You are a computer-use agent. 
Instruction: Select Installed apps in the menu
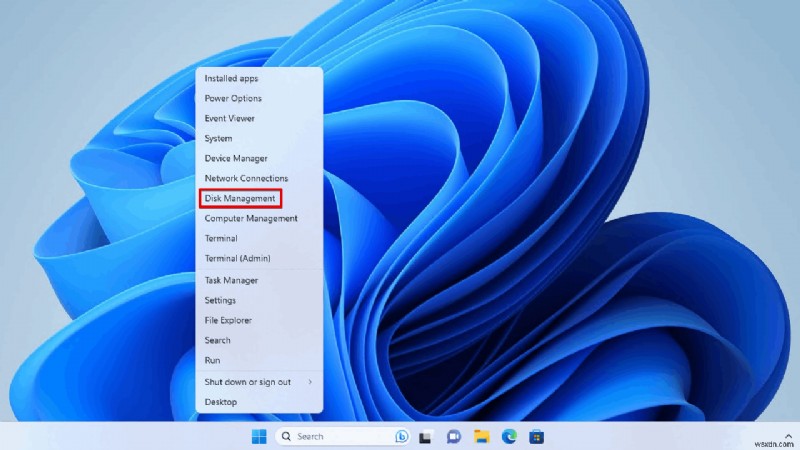259,79
